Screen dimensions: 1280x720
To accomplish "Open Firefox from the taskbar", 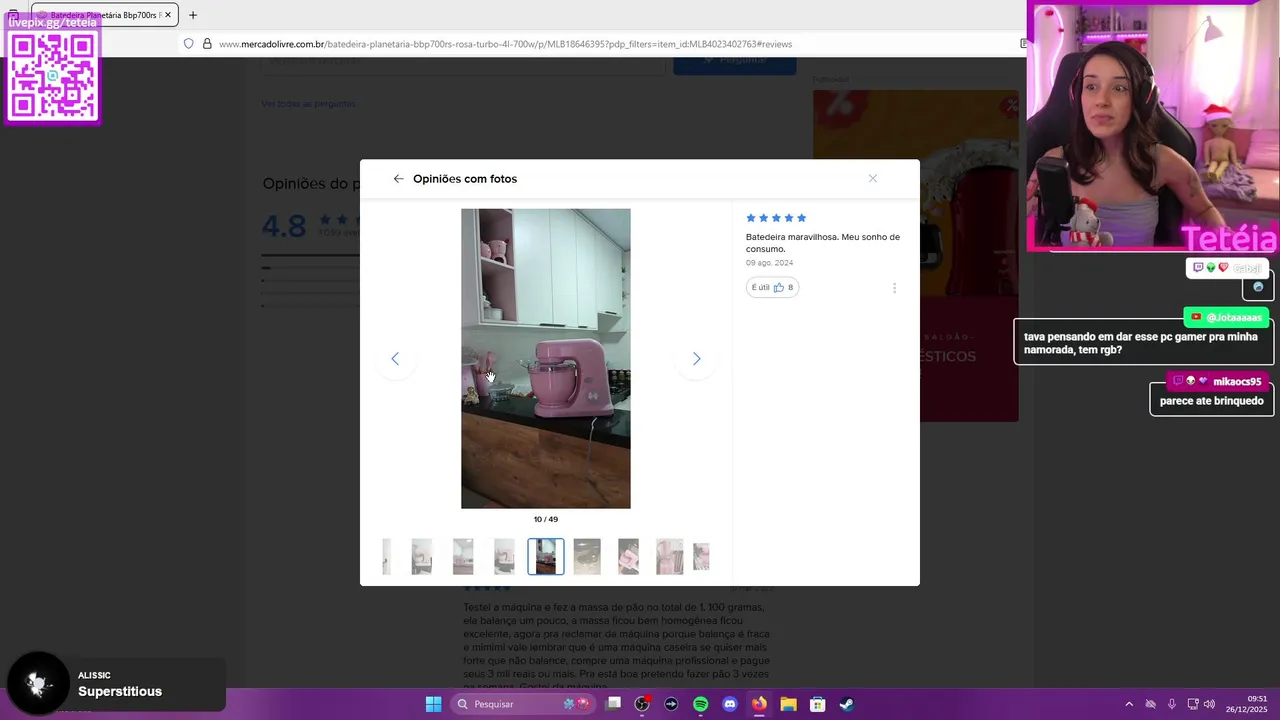I will coord(759,704).
